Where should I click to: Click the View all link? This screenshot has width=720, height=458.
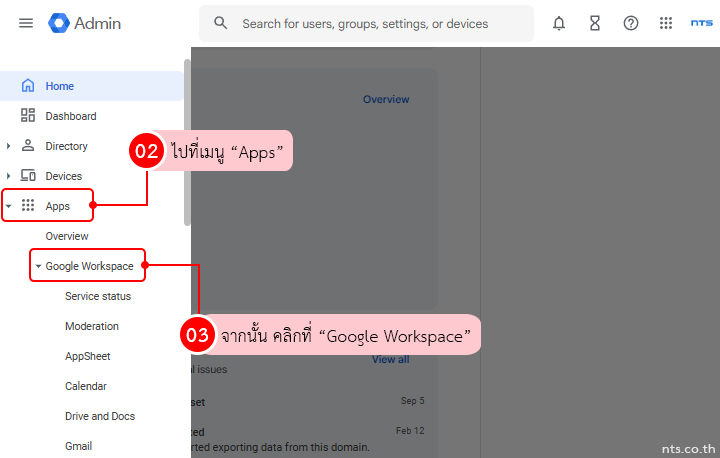[x=390, y=360]
